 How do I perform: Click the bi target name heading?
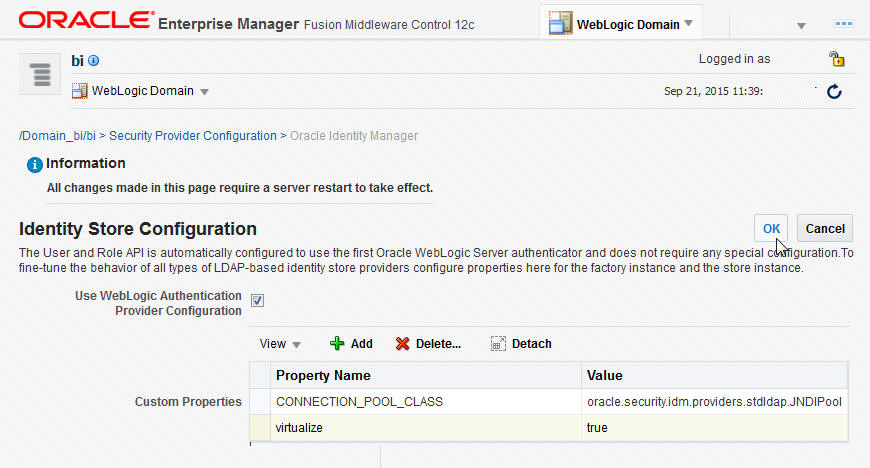[x=77, y=61]
